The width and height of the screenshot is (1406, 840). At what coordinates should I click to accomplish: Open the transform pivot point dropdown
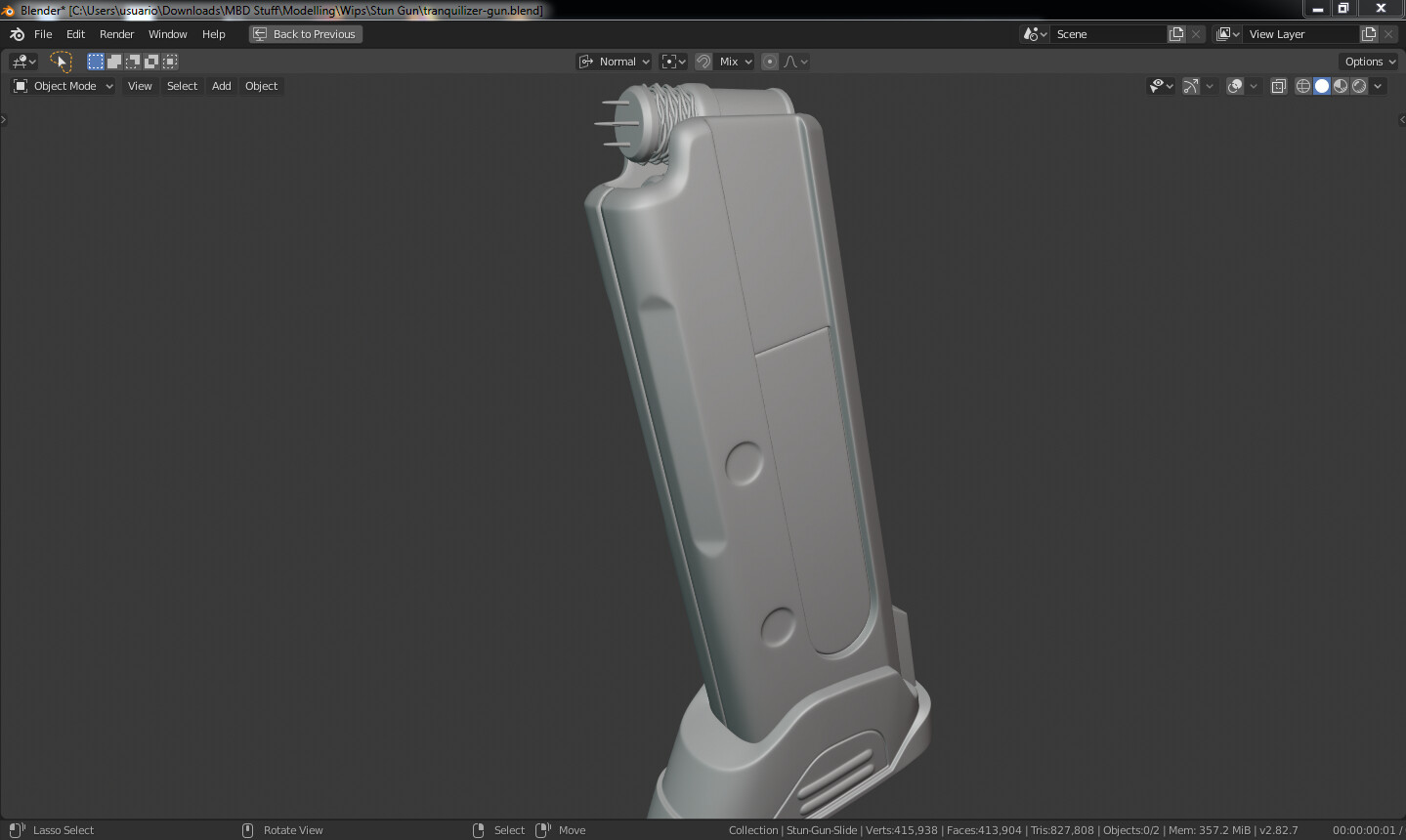coord(673,62)
